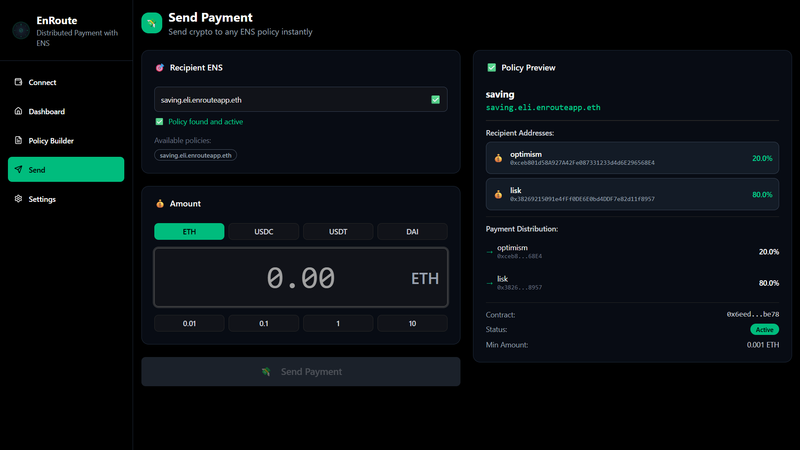Pick the 10 amount preset
This screenshot has width=800, height=450.
[x=412, y=324]
